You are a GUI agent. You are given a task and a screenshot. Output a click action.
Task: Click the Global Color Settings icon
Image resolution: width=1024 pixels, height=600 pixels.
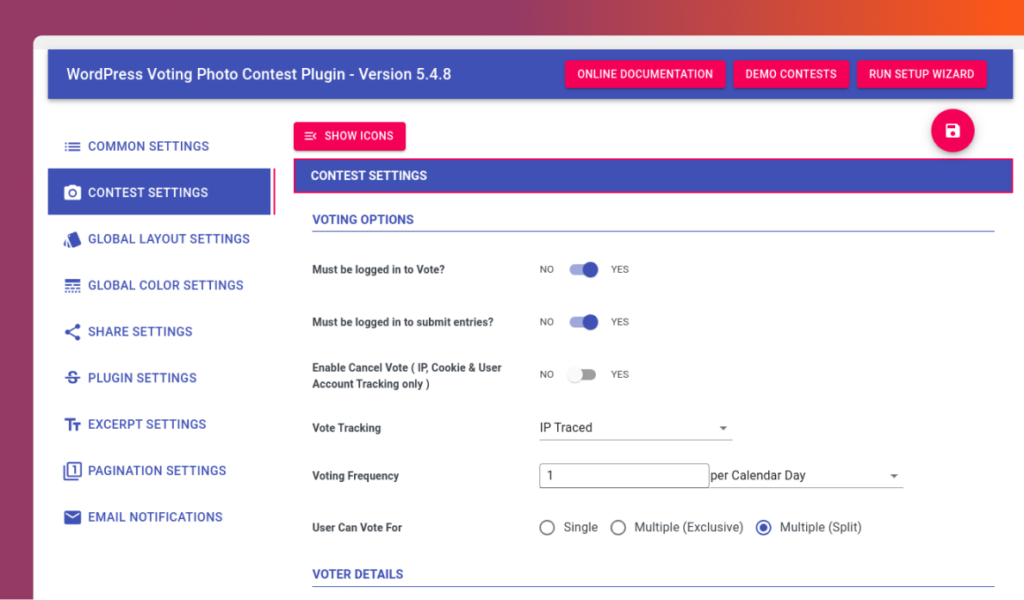click(72, 286)
